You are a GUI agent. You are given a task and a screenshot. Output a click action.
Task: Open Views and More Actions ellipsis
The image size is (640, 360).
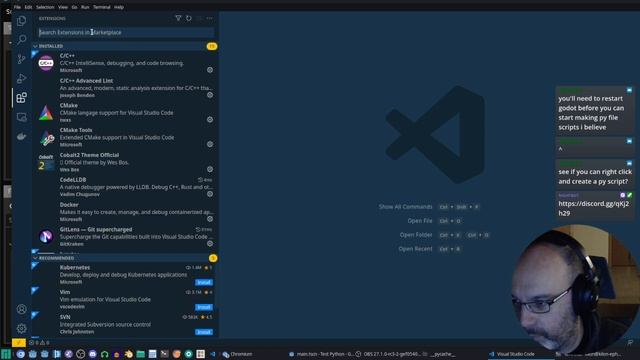point(209,18)
